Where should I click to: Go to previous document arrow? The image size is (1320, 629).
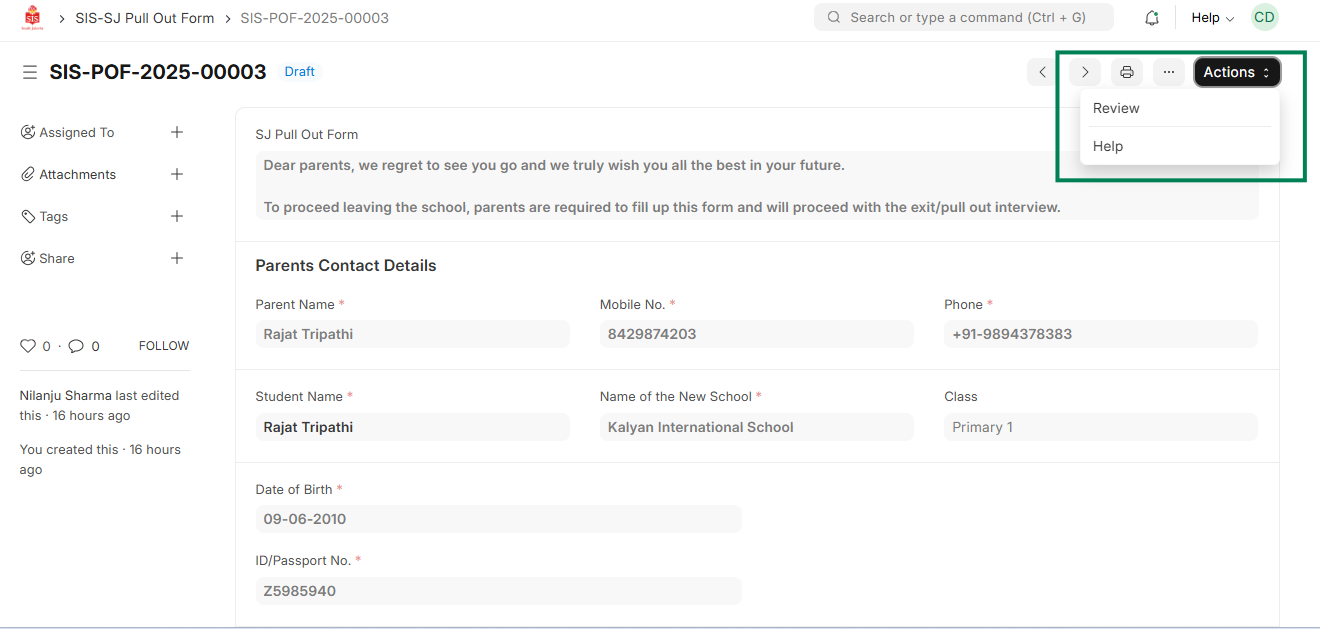(1043, 72)
